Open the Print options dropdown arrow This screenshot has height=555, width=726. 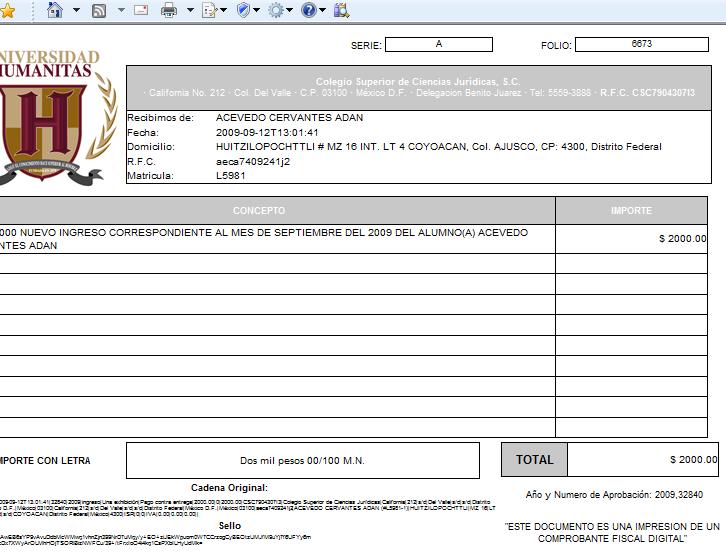(x=189, y=10)
